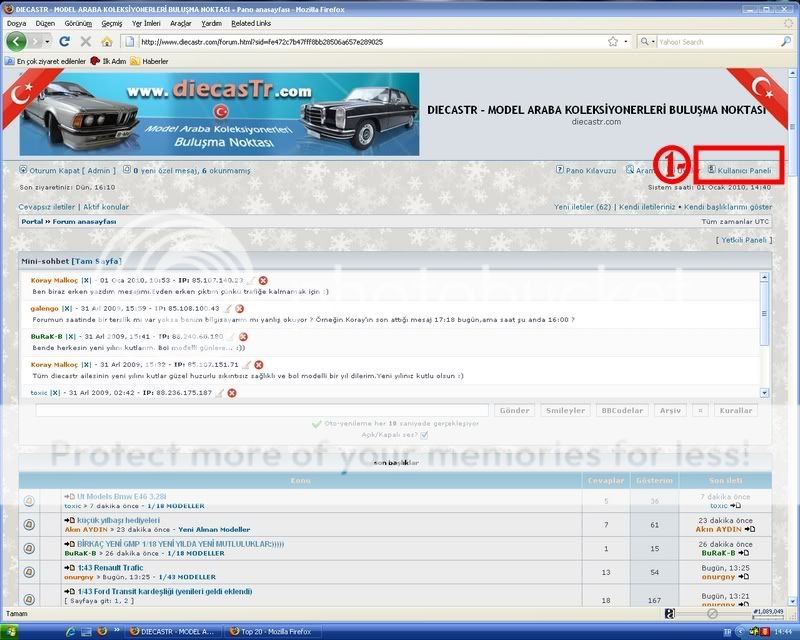Edit toxic's chat message with pencil icon
The width and height of the screenshot is (800, 640).
tap(220, 393)
